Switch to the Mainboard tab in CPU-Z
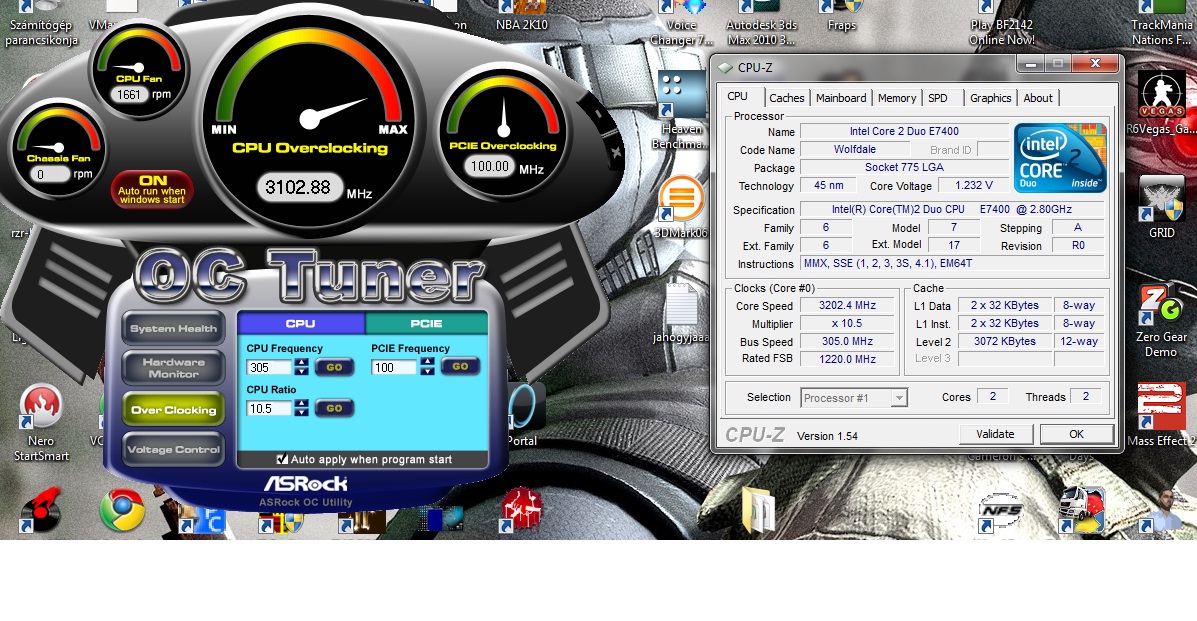1197x621 pixels. pyautogui.click(x=841, y=98)
